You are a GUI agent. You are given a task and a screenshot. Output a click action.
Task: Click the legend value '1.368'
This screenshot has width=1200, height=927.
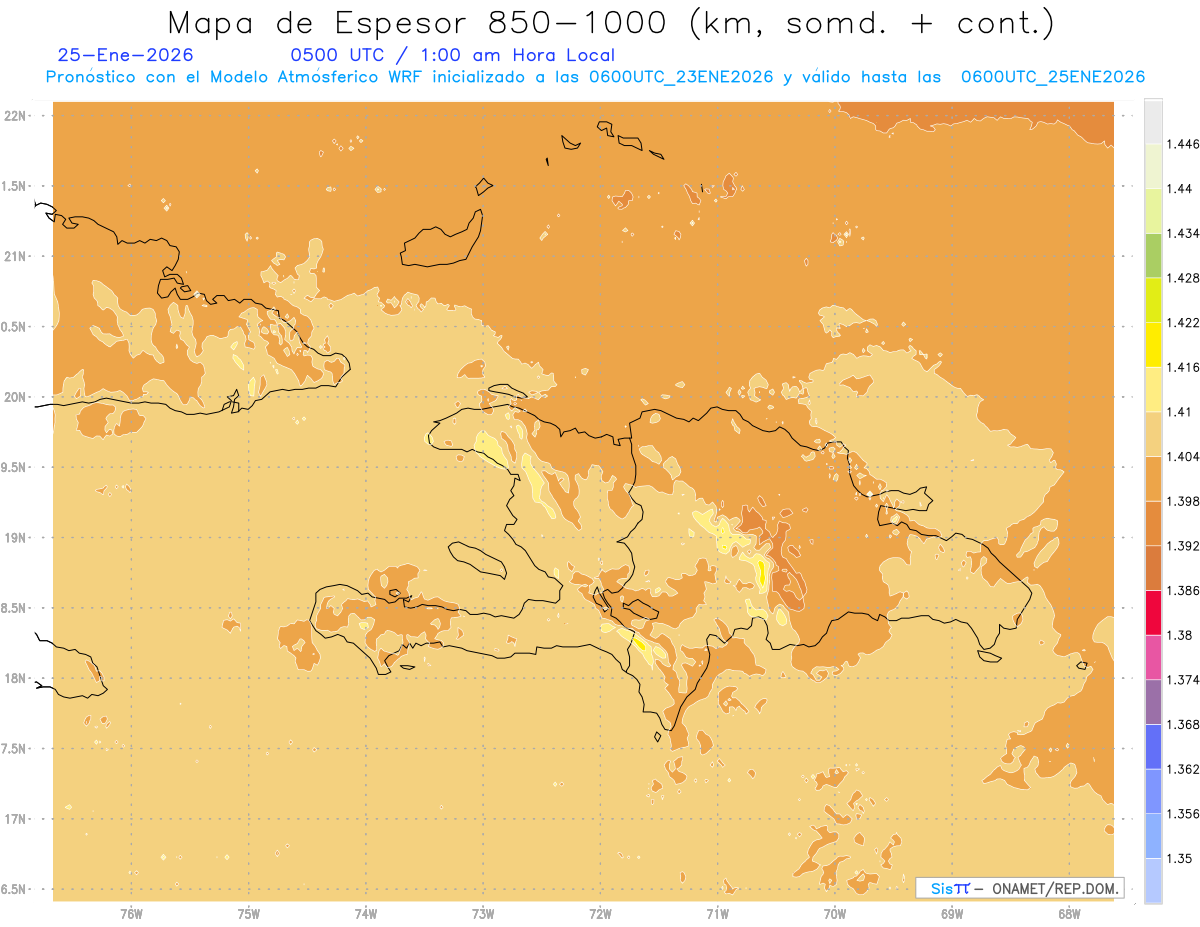pyautogui.click(x=1183, y=724)
